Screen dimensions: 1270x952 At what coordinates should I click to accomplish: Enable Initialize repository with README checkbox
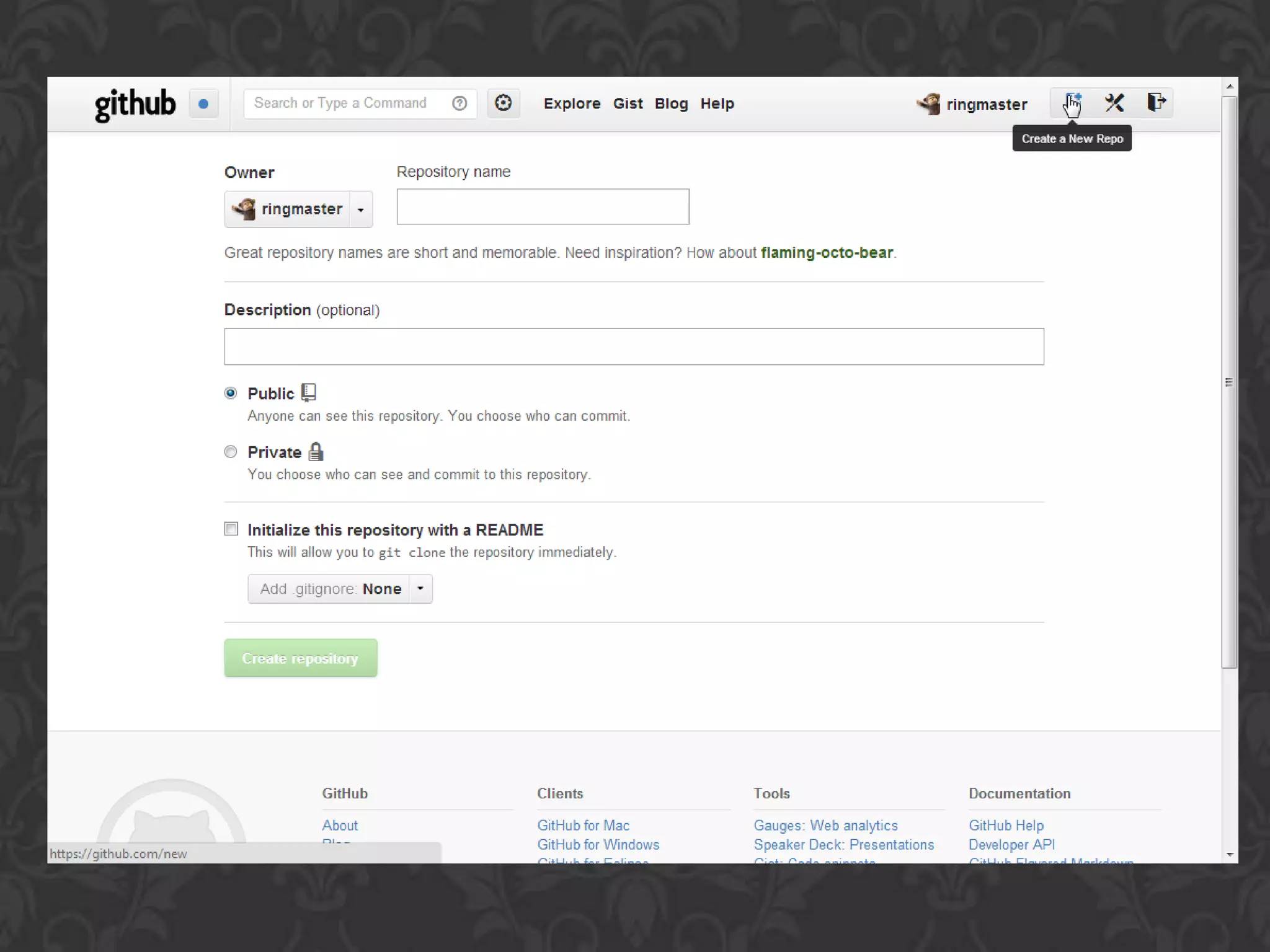click(231, 529)
